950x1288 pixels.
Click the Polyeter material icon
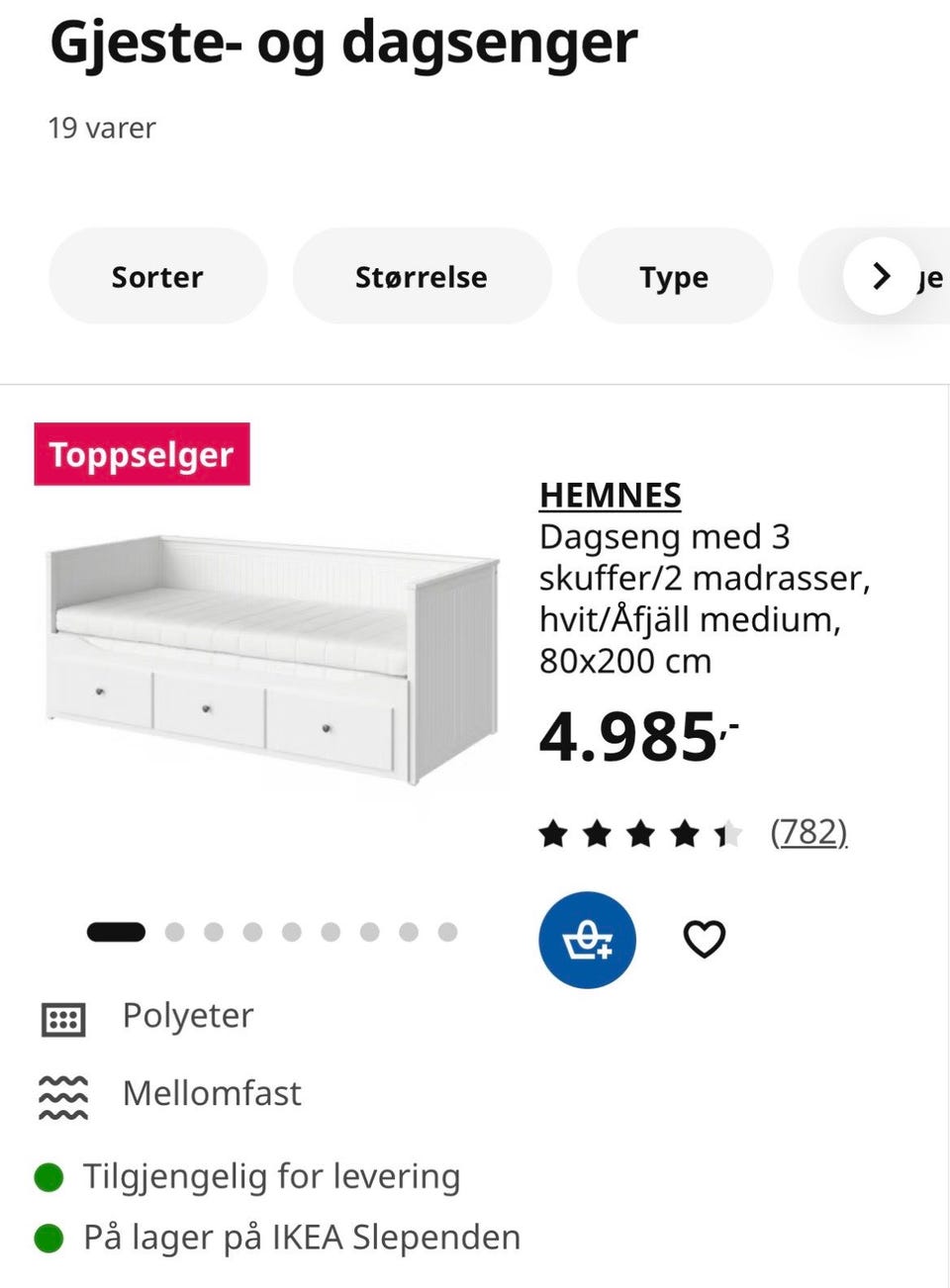[x=62, y=1017]
